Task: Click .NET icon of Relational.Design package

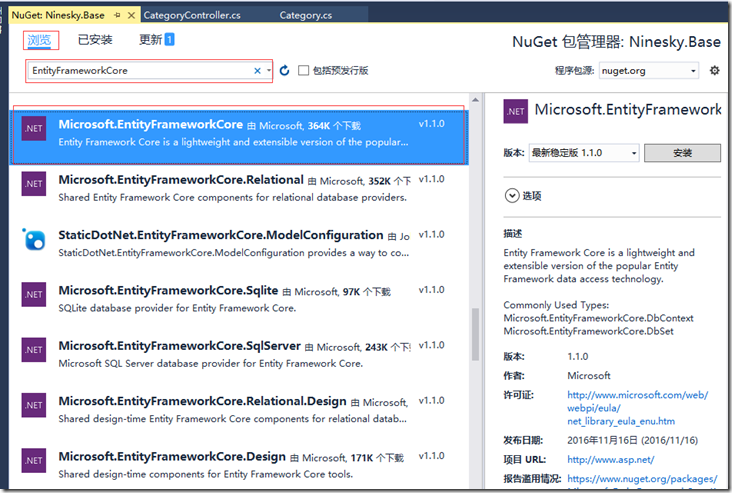Action: click(x=34, y=405)
